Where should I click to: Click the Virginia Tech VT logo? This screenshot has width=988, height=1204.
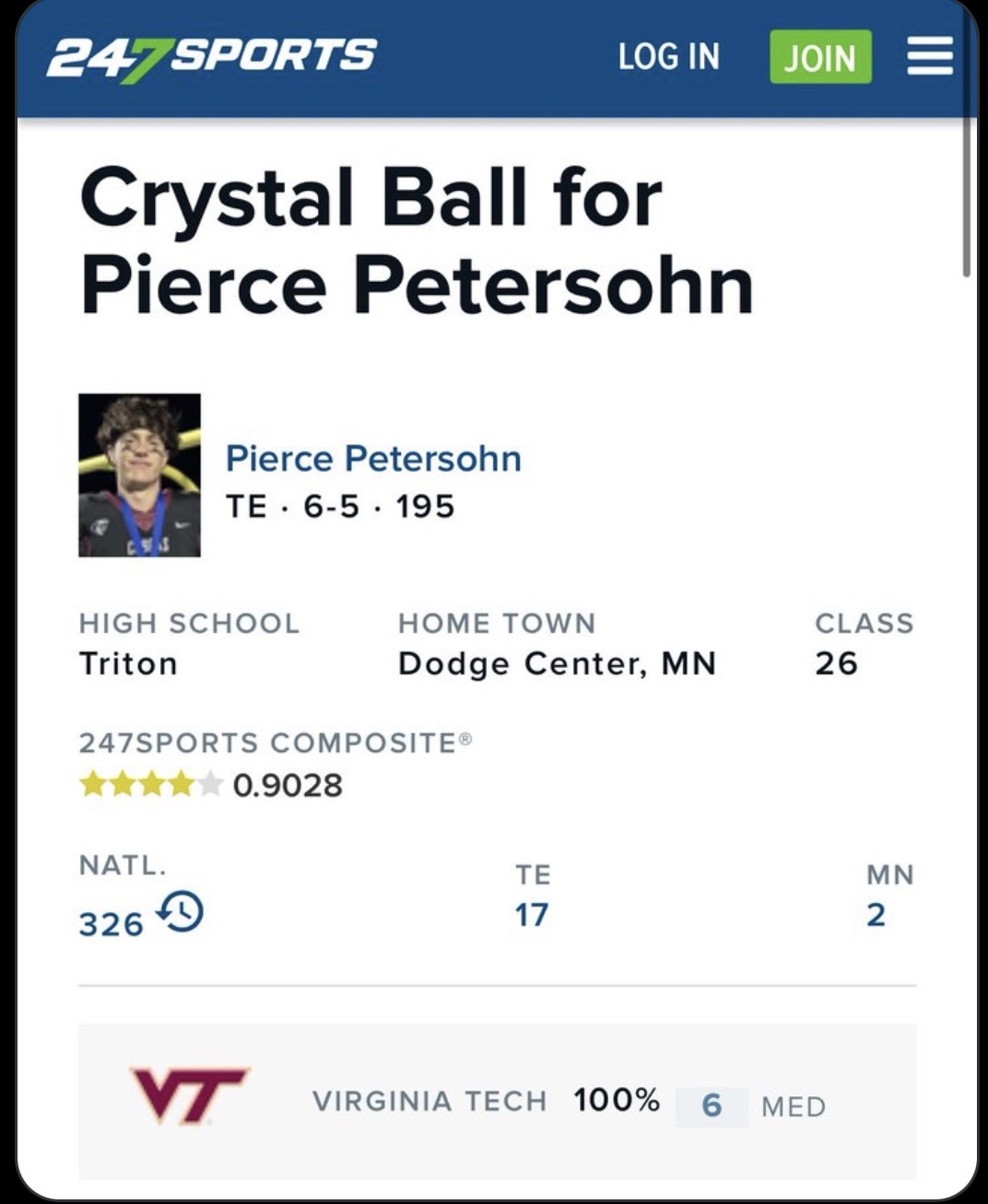tap(189, 1095)
